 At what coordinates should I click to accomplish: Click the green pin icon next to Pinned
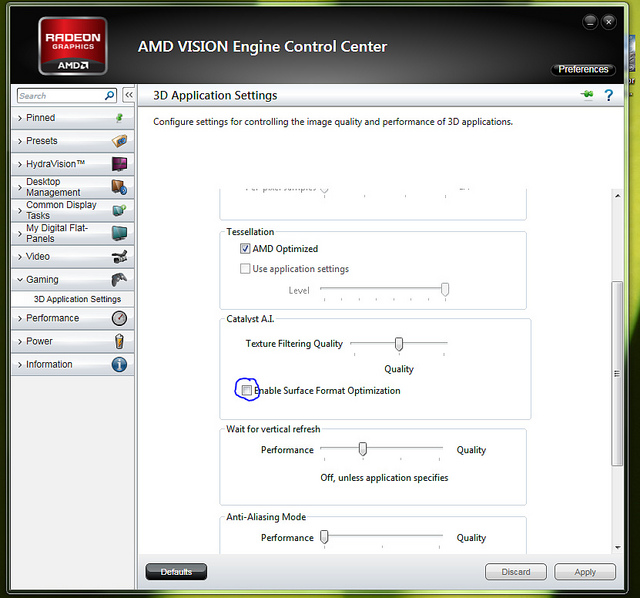pos(119,118)
